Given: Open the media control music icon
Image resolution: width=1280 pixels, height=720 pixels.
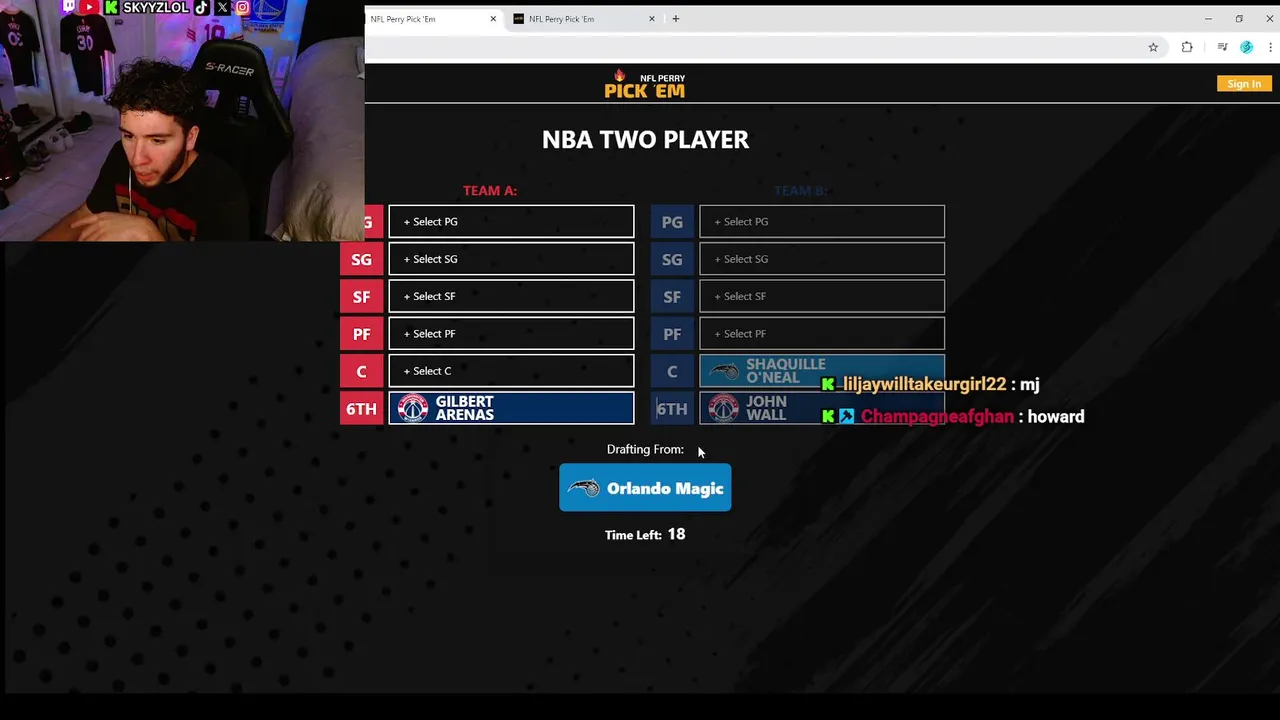Looking at the screenshot, I should tap(1222, 47).
